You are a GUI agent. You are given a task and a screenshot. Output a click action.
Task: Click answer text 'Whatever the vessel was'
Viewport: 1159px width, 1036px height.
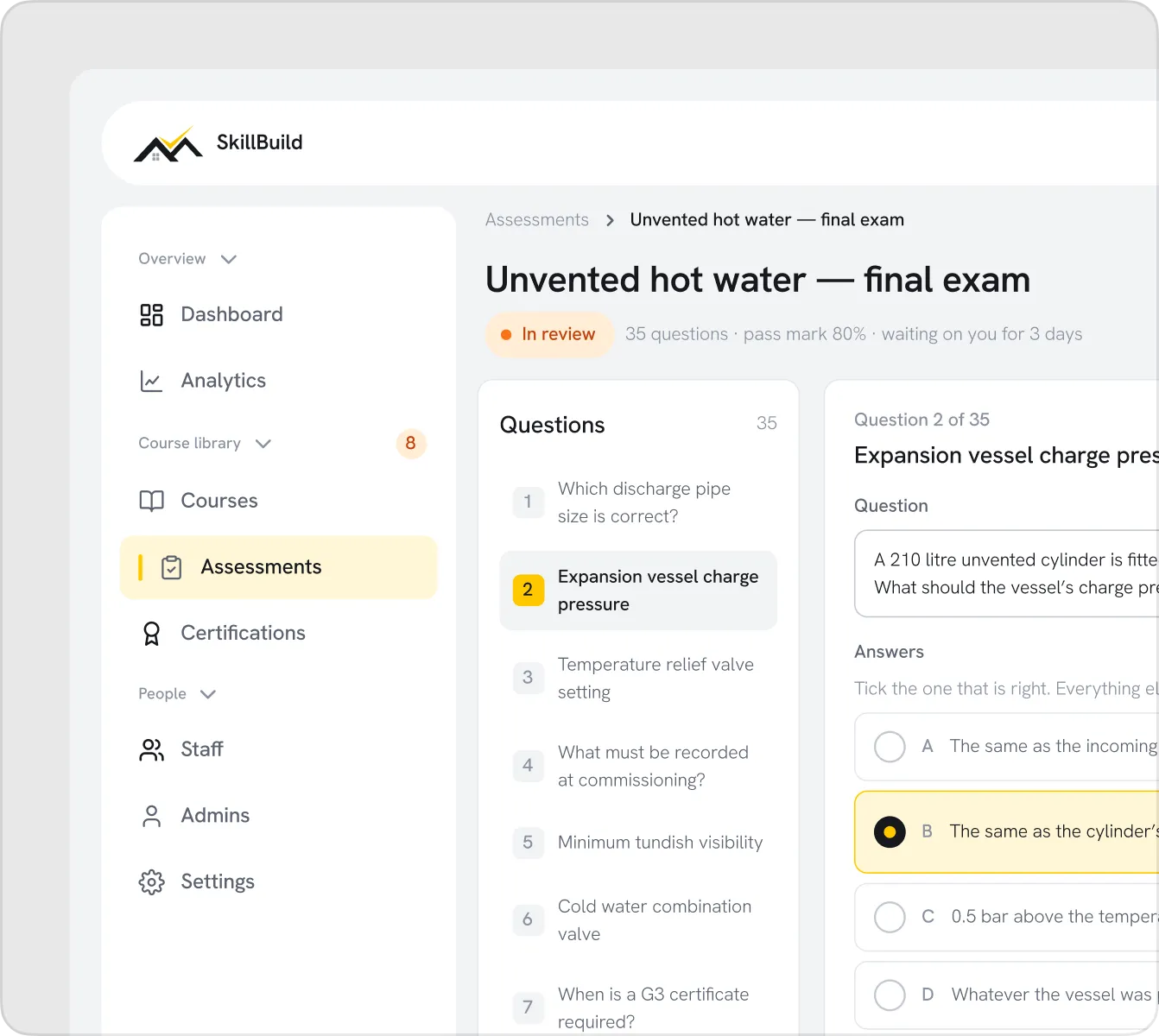1051,995
